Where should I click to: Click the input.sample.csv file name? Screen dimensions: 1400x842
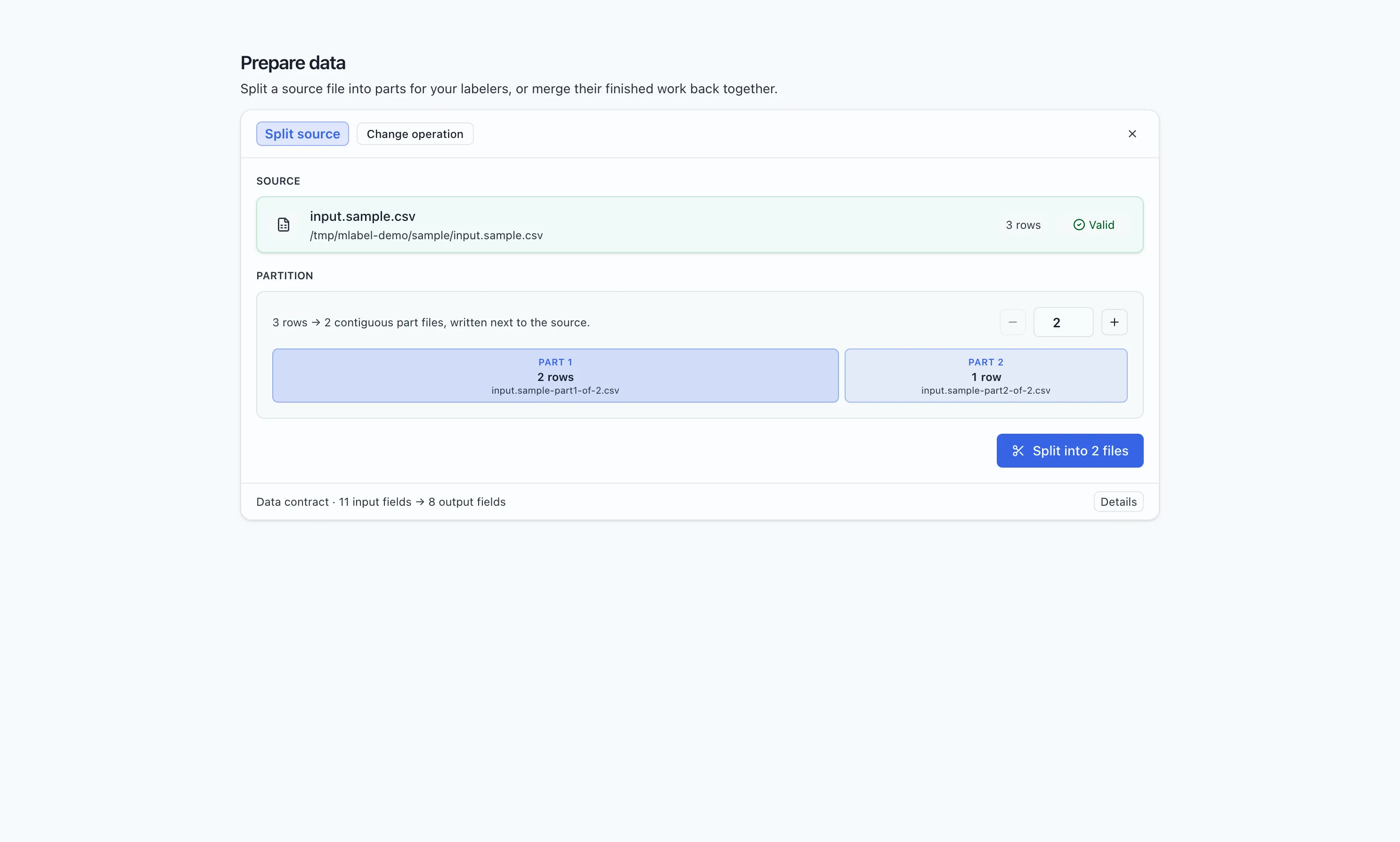(x=363, y=216)
